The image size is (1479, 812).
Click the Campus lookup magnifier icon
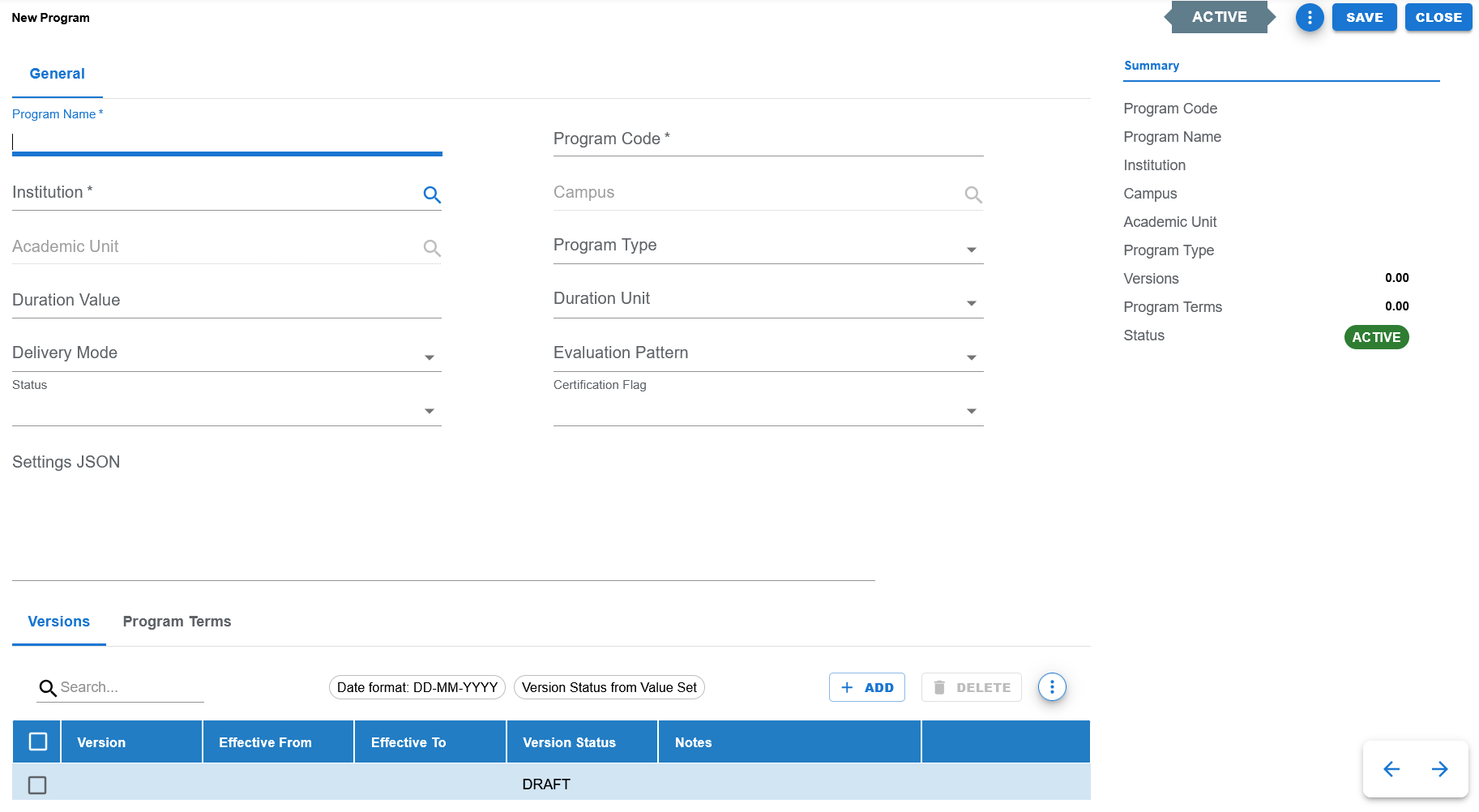coord(973,194)
